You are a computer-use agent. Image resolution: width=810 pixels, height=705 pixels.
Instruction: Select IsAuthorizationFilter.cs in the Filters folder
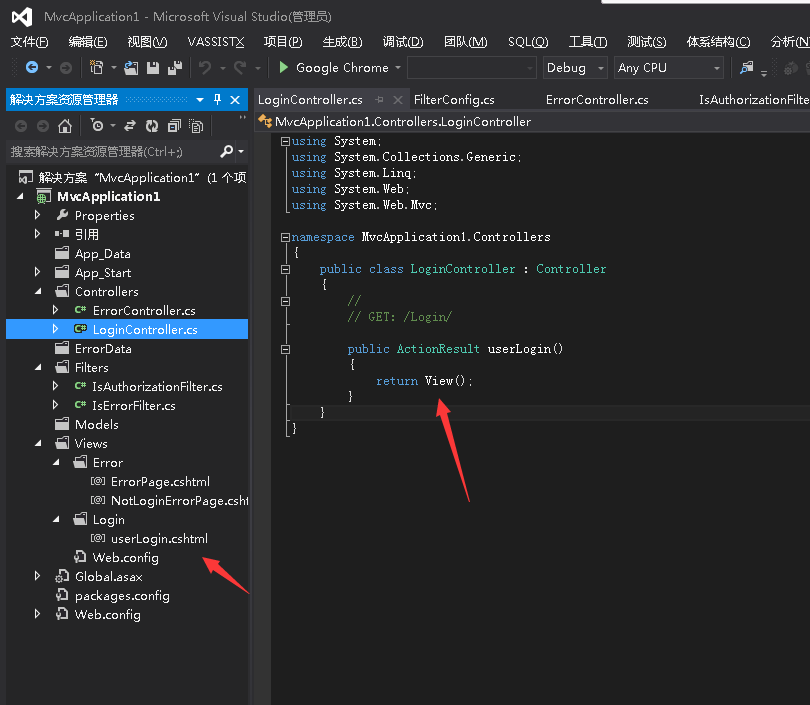157,387
